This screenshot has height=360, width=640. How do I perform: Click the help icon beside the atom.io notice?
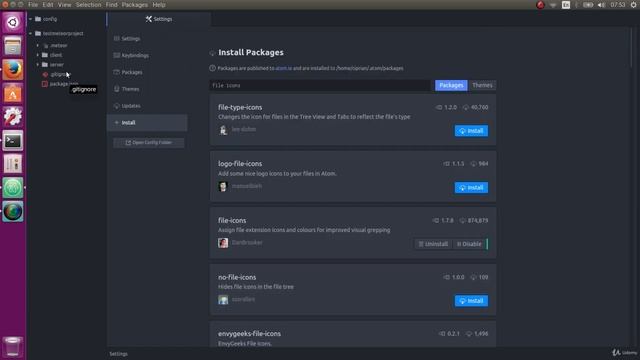tap(212, 68)
